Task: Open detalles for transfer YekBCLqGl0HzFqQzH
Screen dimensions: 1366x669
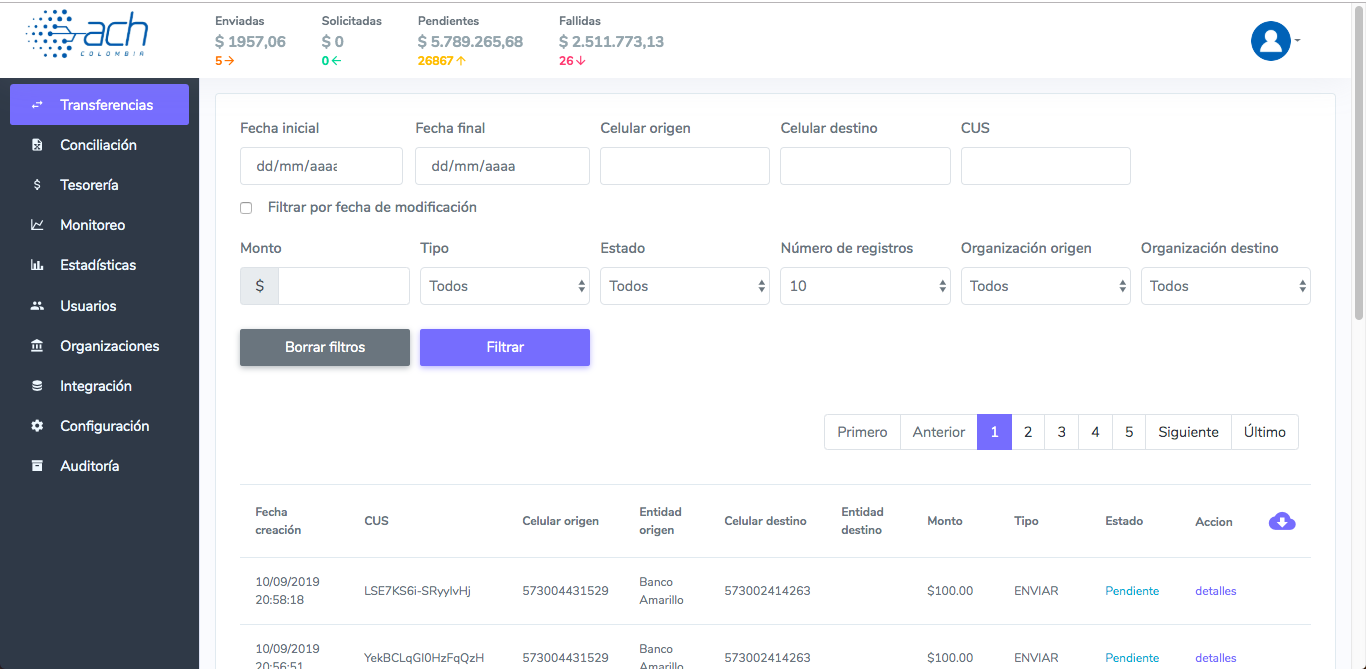Action: point(1216,658)
